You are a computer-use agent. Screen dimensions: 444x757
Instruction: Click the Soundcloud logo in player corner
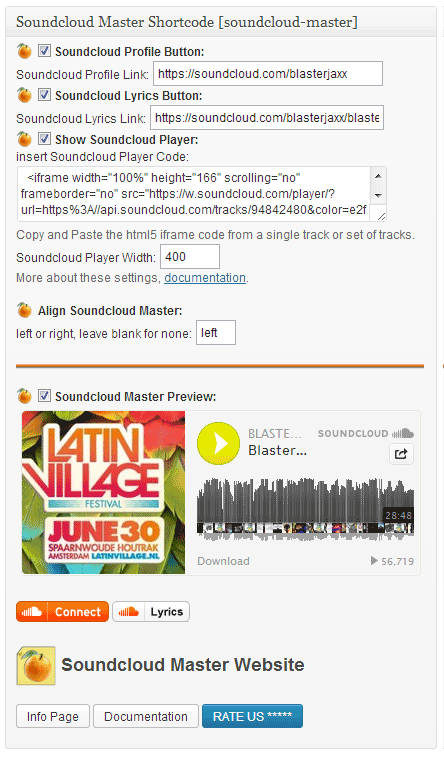(365, 433)
